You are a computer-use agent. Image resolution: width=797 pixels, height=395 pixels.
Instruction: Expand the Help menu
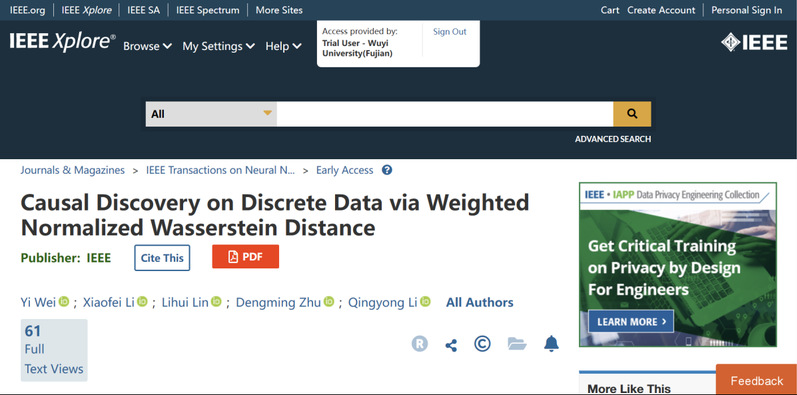point(283,46)
